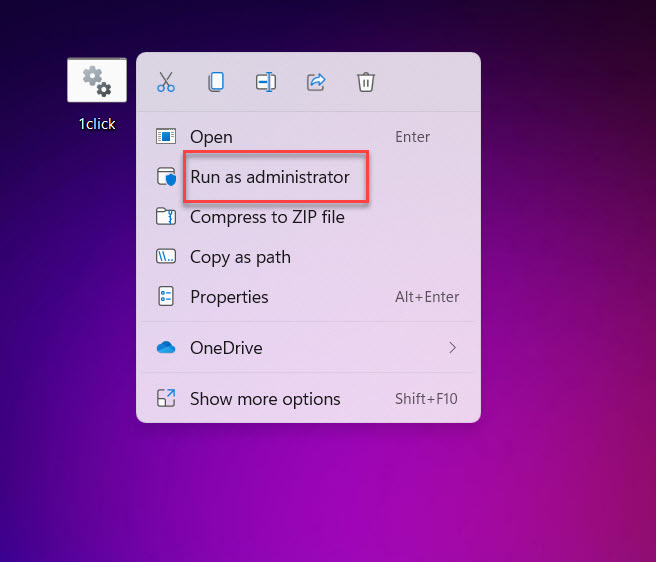Click the Rename icon in context menu
656x562 pixels.
(266, 82)
